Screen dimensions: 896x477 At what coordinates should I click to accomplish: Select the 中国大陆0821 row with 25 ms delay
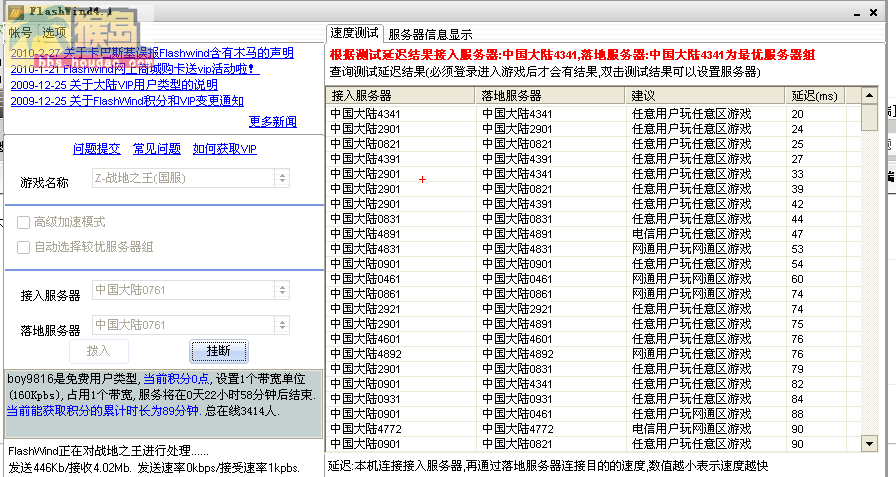click(x=593, y=144)
